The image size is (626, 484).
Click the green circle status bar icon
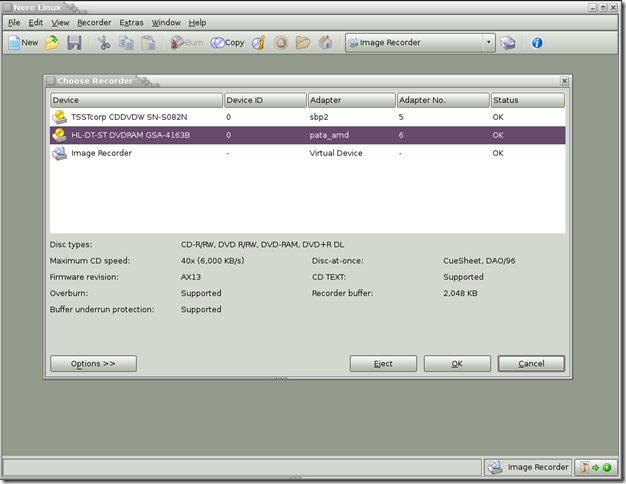tap(607, 467)
